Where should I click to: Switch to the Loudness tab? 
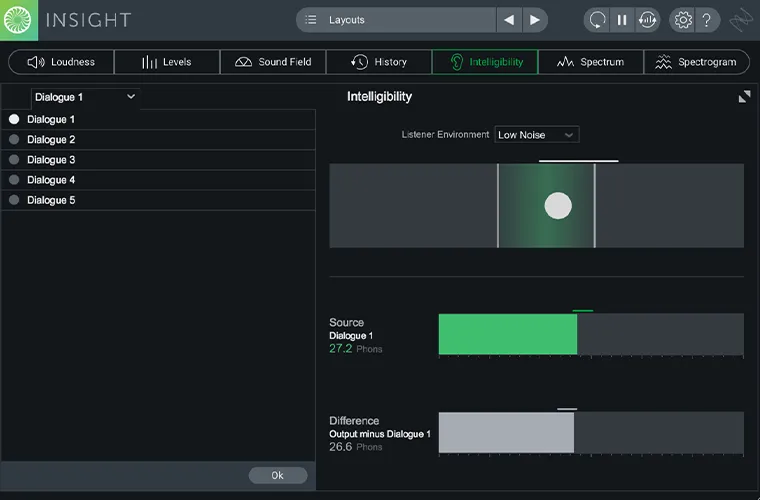click(61, 62)
